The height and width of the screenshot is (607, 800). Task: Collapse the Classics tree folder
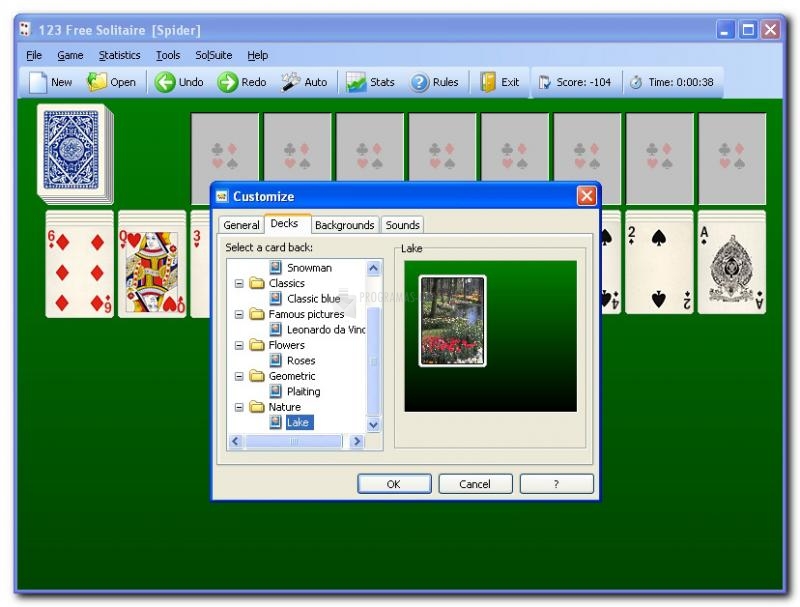[239, 283]
